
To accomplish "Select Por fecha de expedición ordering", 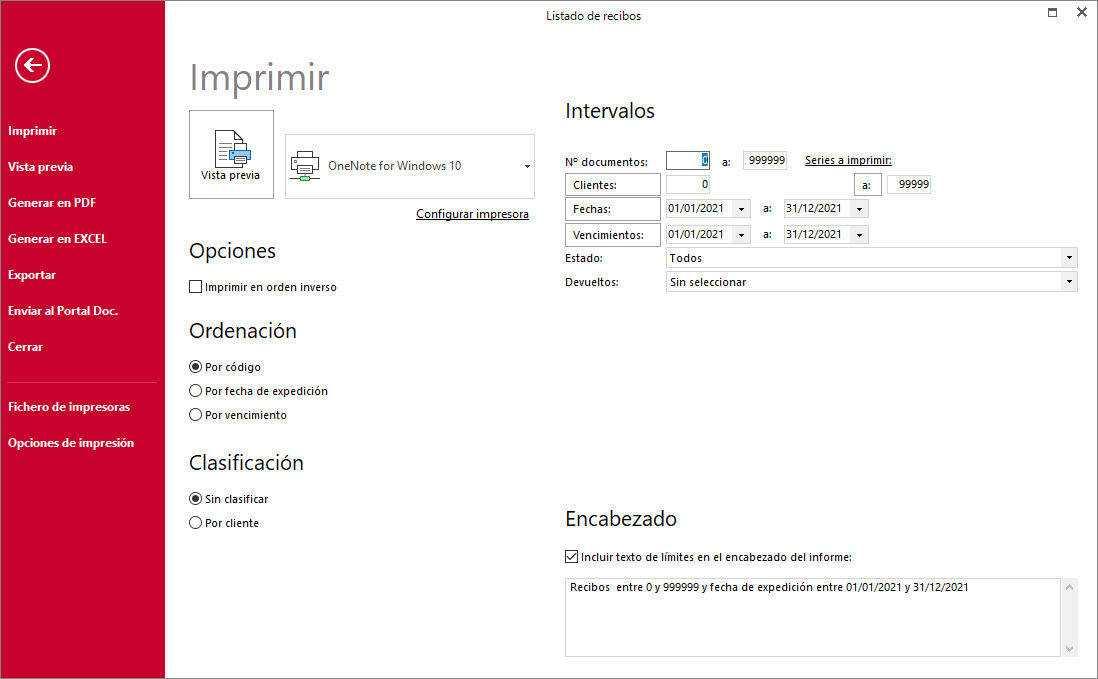I will point(195,391).
